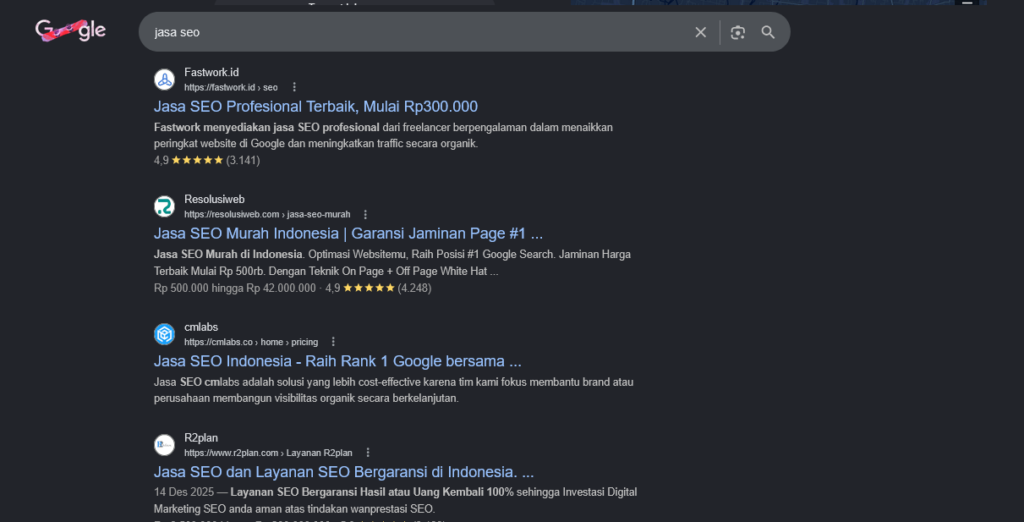Screen dimensions: 1024x522
Task: Click the Resolusiweb favicon
Action: click(165, 206)
